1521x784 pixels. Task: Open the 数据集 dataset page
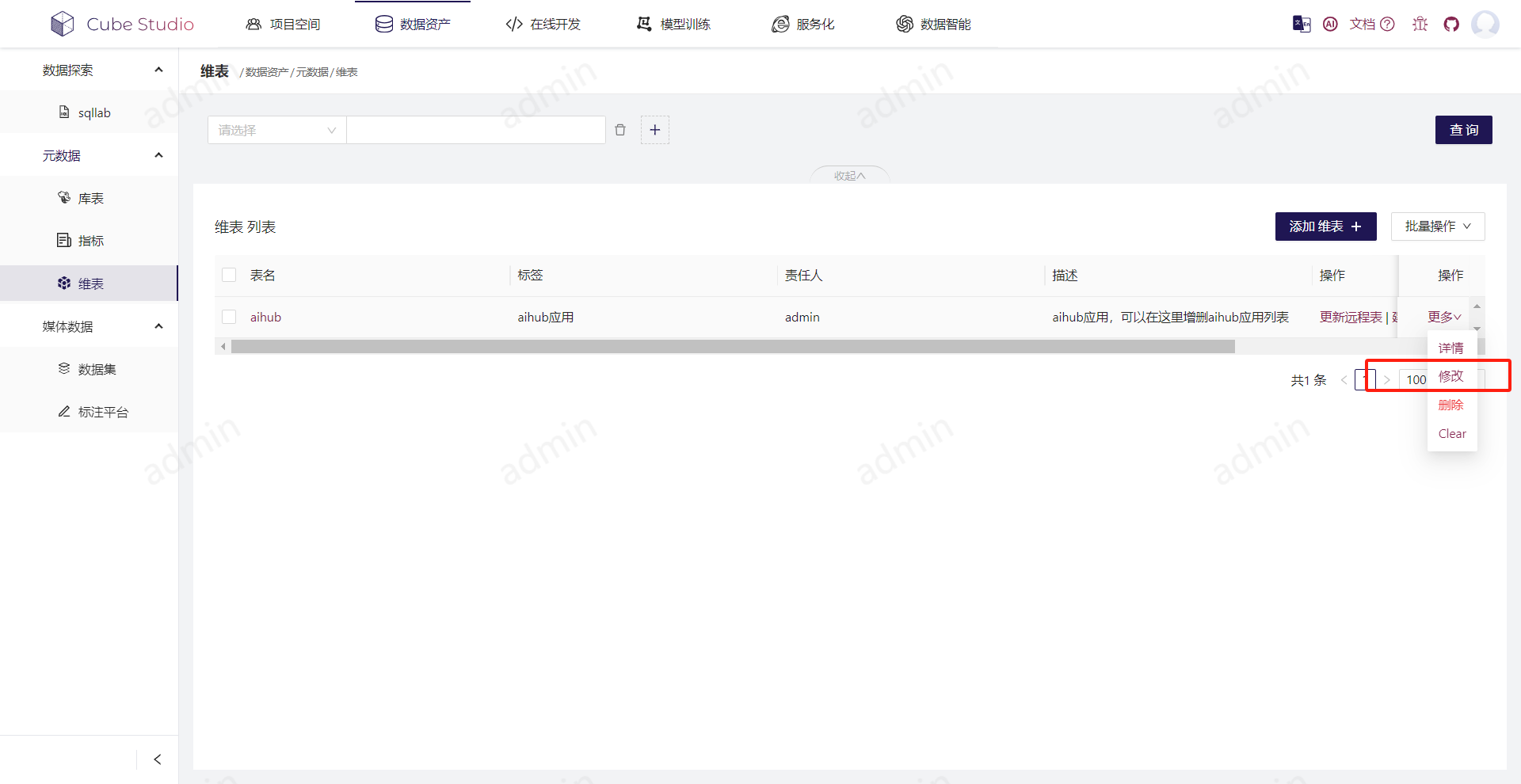pos(97,368)
